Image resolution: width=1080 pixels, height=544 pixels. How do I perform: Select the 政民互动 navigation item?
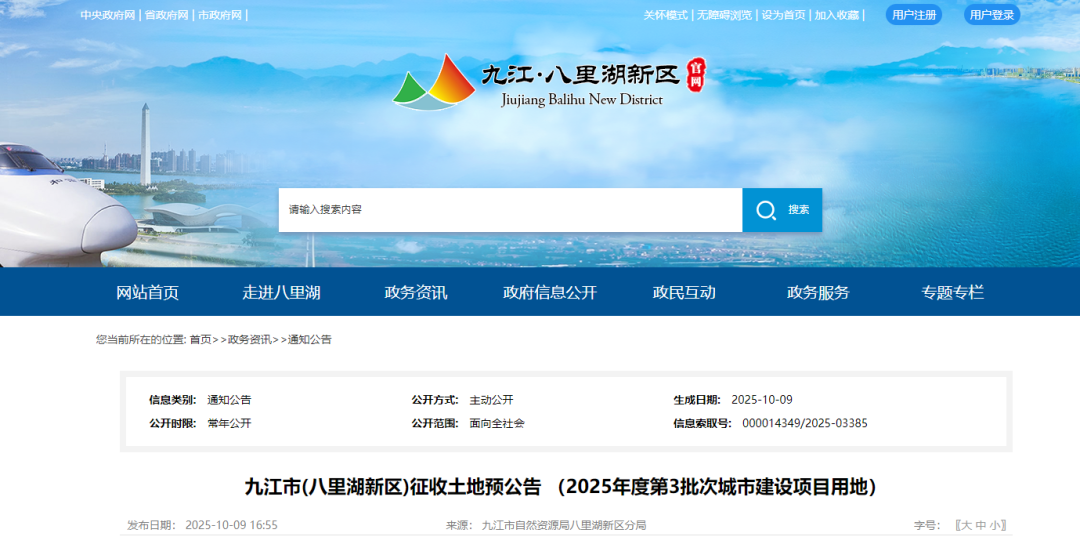[684, 292]
